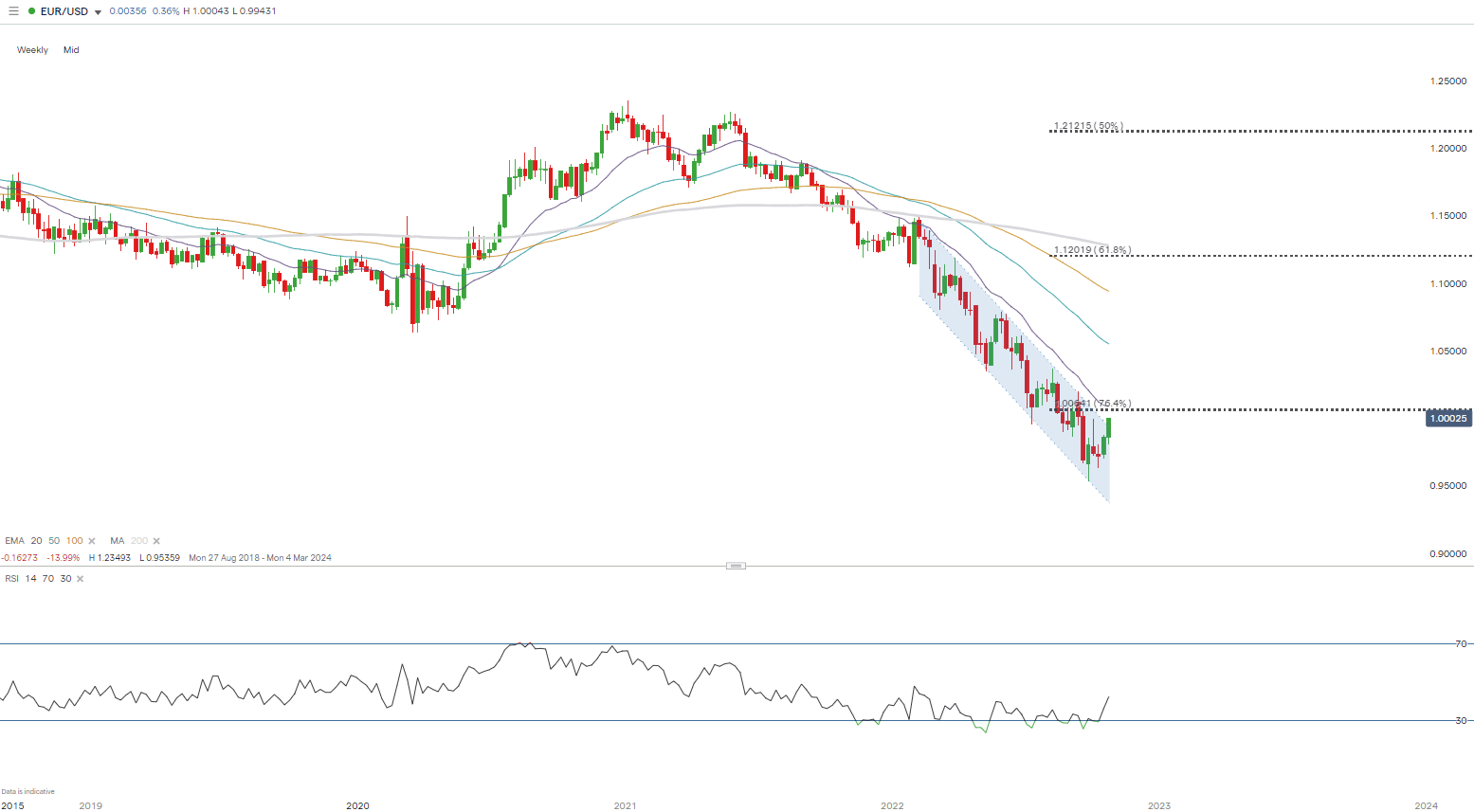Click the 'Data is indicative' notice

point(28,792)
